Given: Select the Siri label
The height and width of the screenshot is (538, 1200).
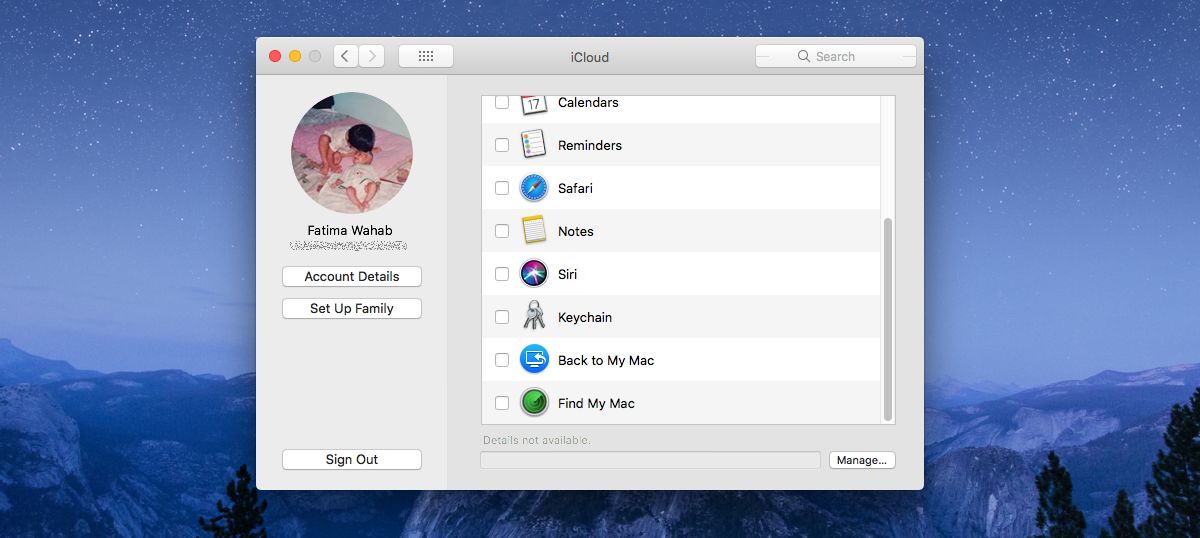Looking at the screenshot, I should coord(567,274).
